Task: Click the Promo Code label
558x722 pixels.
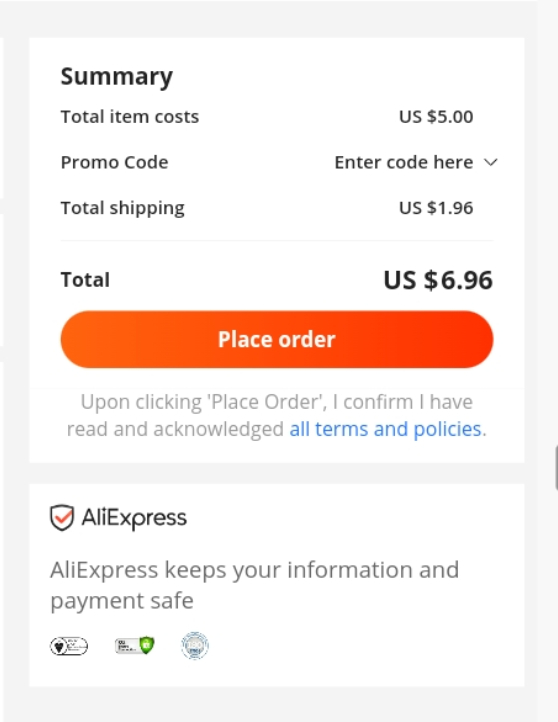Action: point(114,162)
